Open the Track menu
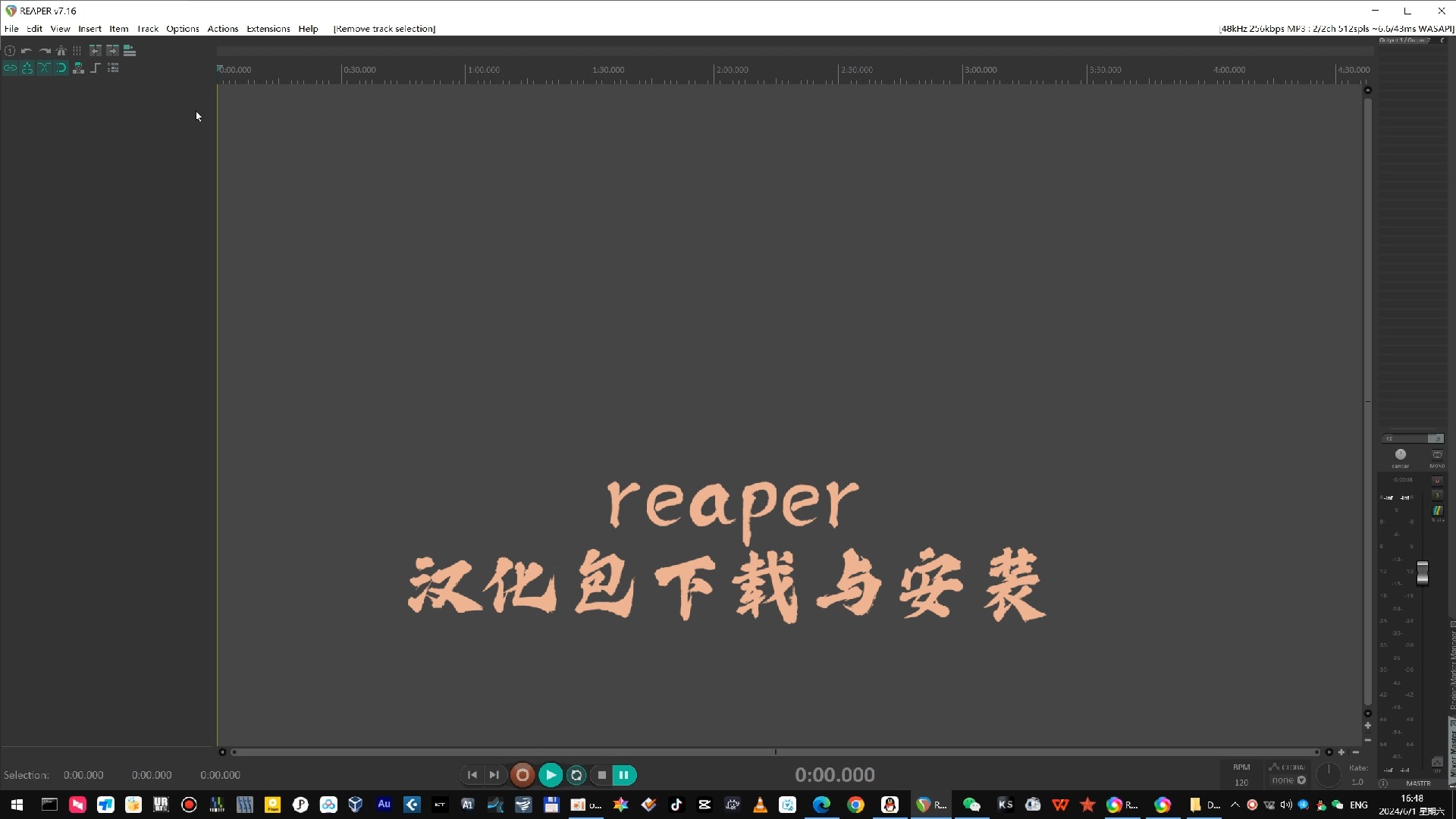The height and width of the screenshot is (819, 1456). pyautogui.click(x=148, y=29)
